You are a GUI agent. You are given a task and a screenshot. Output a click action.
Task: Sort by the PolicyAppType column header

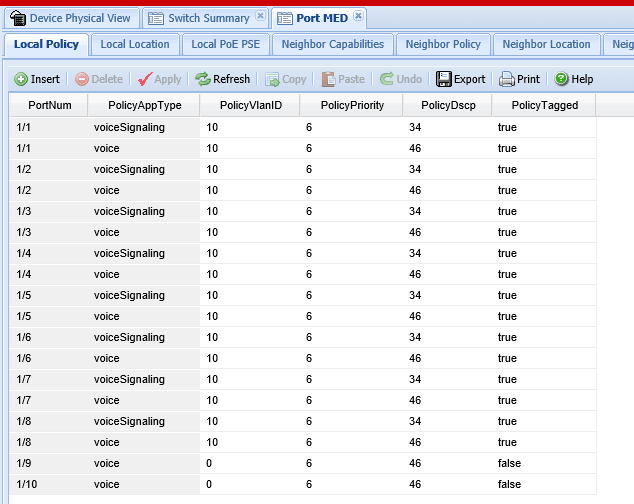144,105
